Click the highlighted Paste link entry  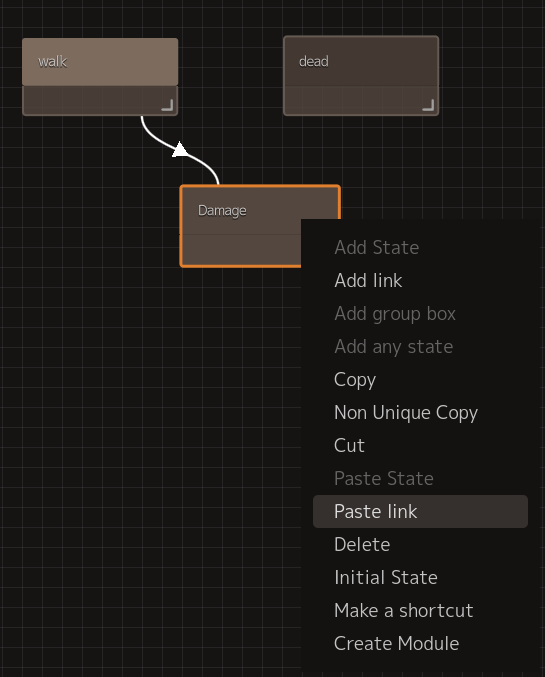[x=420, y=511]
